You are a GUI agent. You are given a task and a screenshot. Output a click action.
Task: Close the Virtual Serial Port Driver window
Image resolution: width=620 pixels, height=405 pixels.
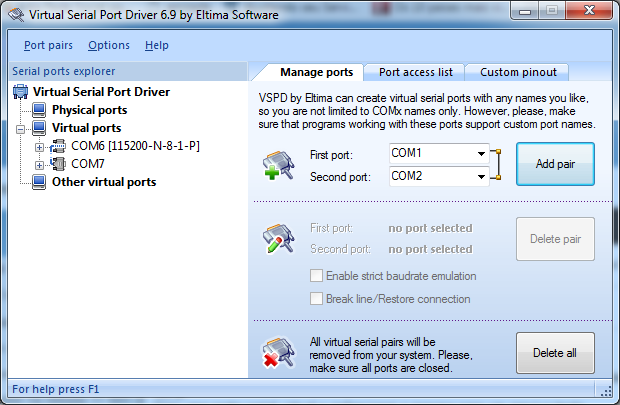click(589, 11)
